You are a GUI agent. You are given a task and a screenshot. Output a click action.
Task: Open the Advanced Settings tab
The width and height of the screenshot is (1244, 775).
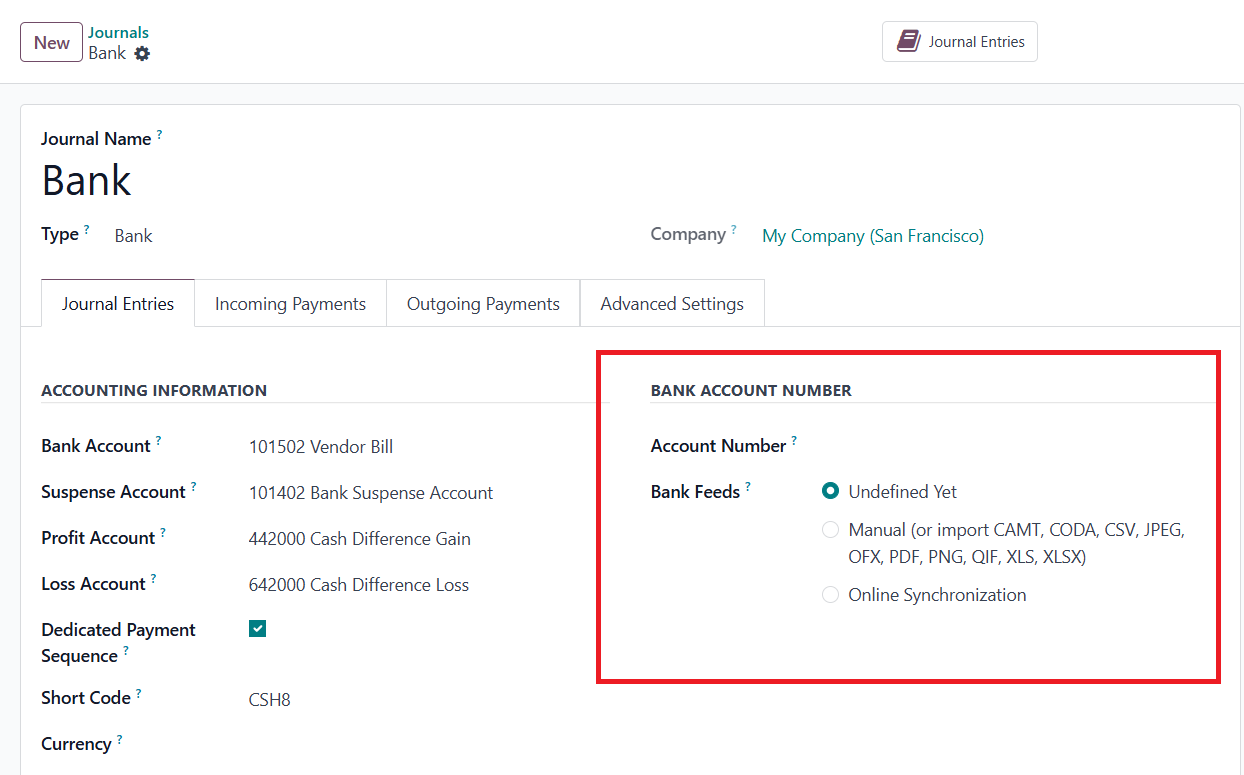click(x=672, y=304)
